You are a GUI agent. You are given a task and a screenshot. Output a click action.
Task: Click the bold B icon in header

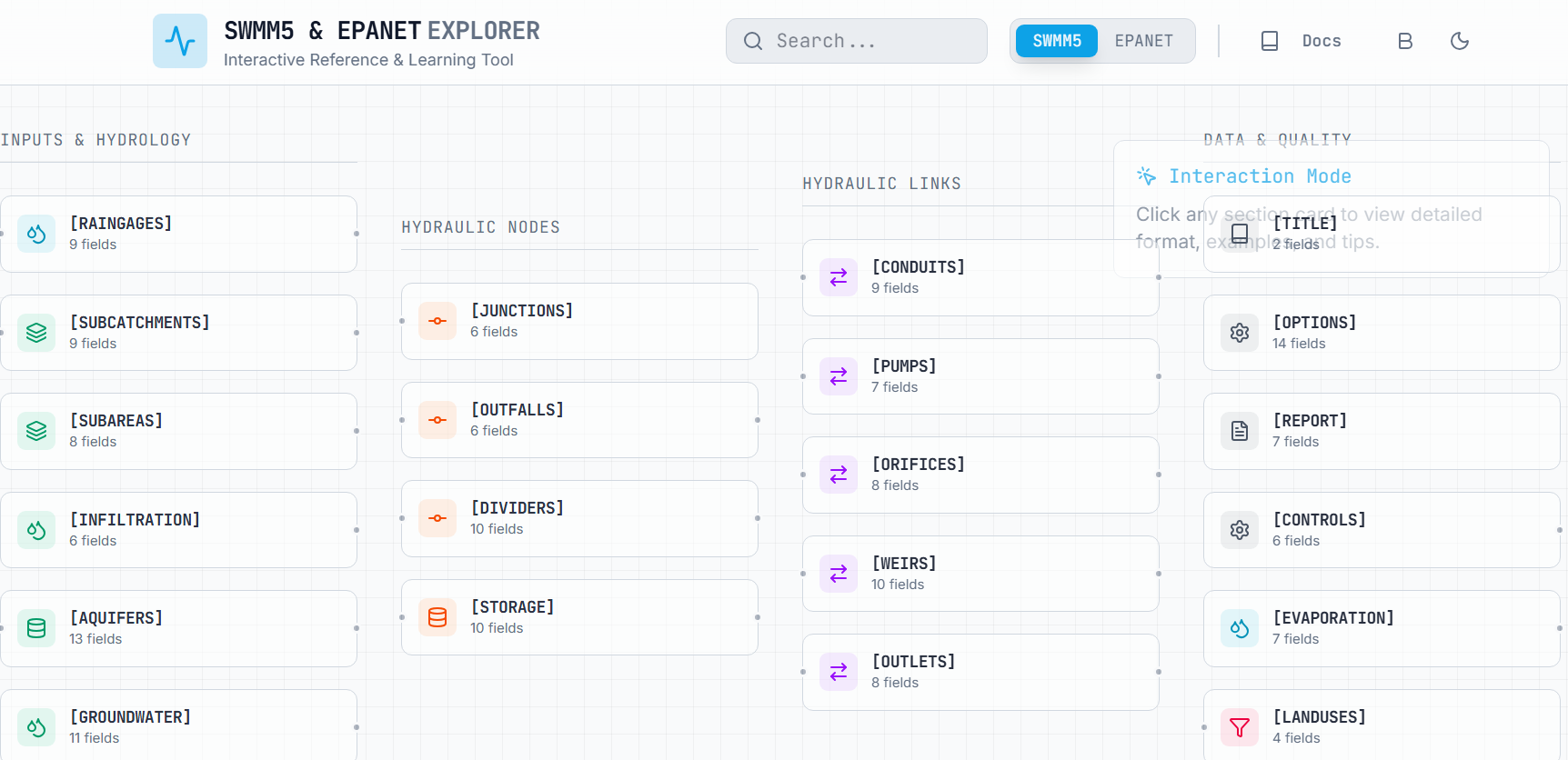(1405, 41)
